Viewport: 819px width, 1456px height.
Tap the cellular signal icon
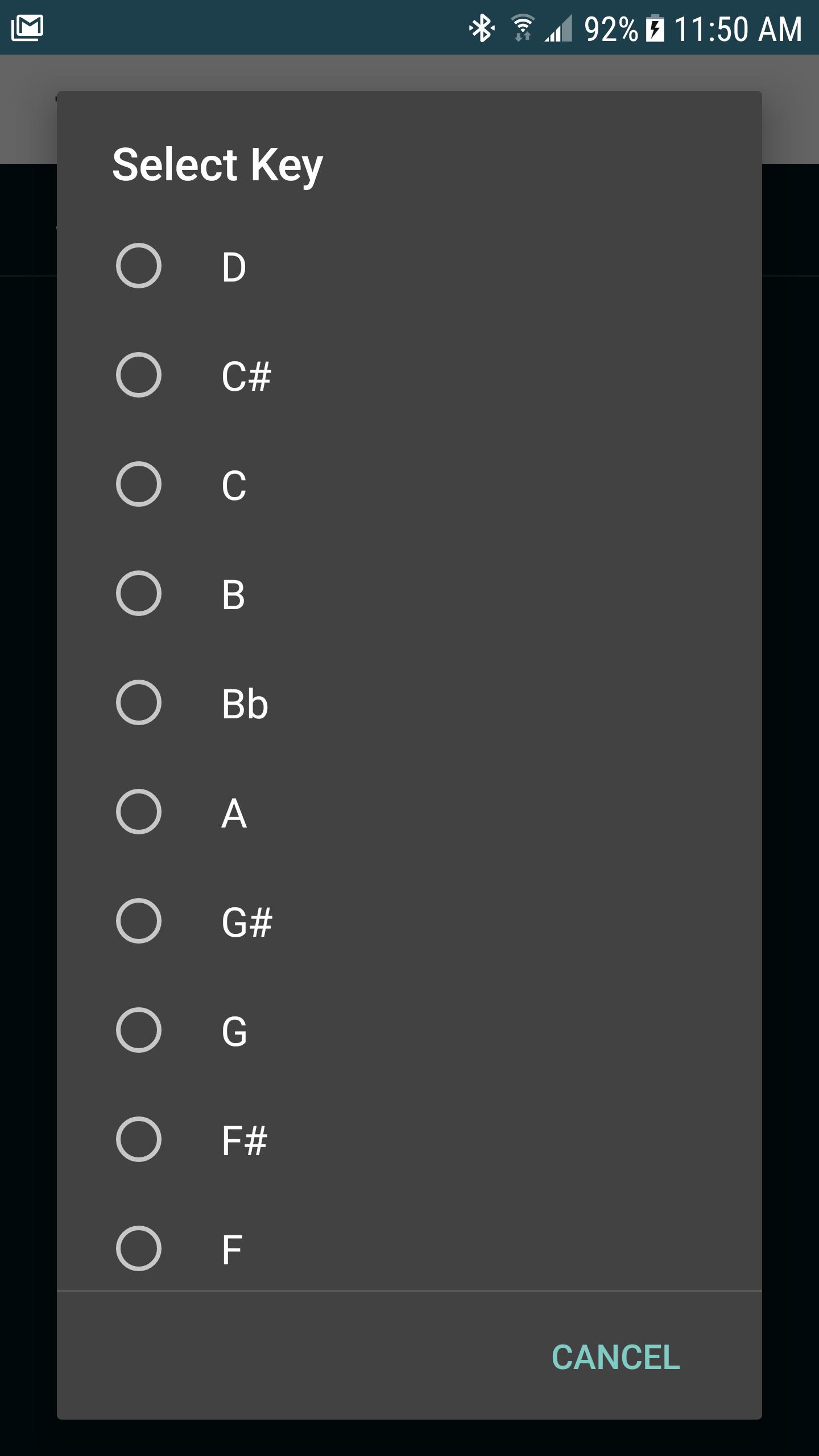click(558, 28)
